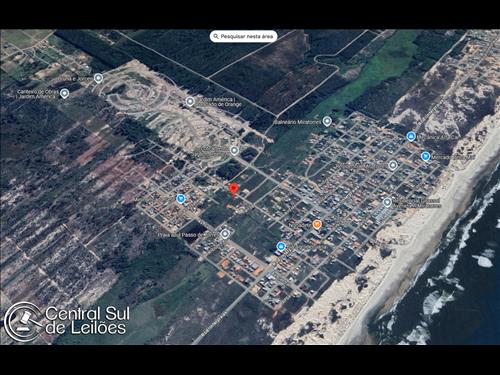
Task: Open the gray pin above the circular subdivision roads
Action: coord(98,78)
